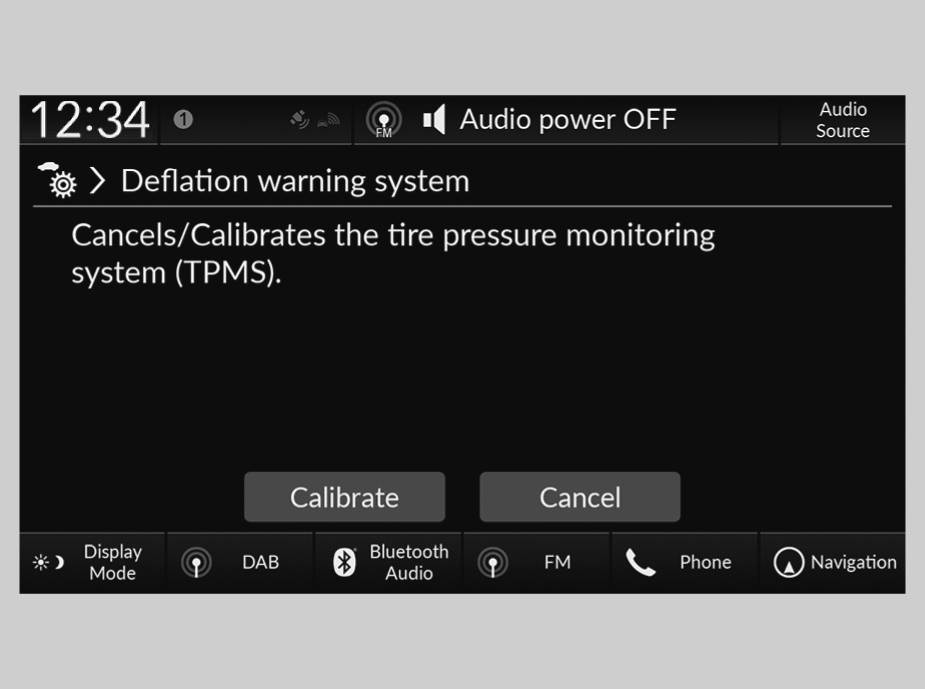This screenshot has width=925, height=689.
Task: Tap the Audio power OFF status text
Action: click(x=567, y=120)
